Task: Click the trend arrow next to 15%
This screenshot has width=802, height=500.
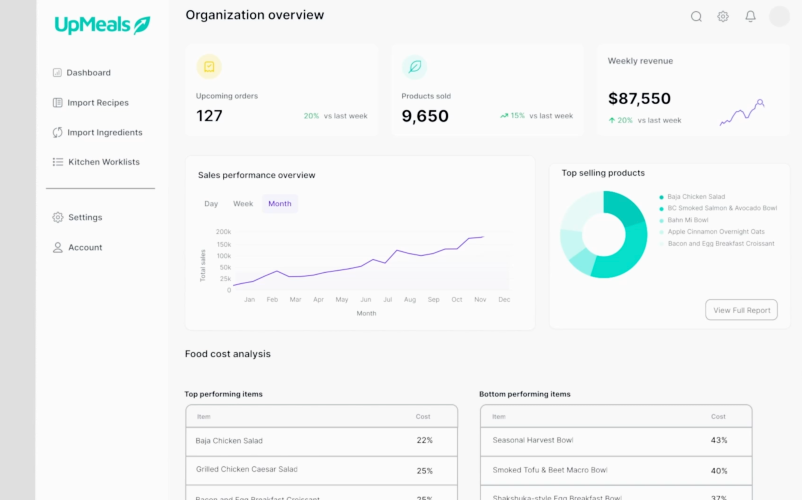Action: coord(504,116)
